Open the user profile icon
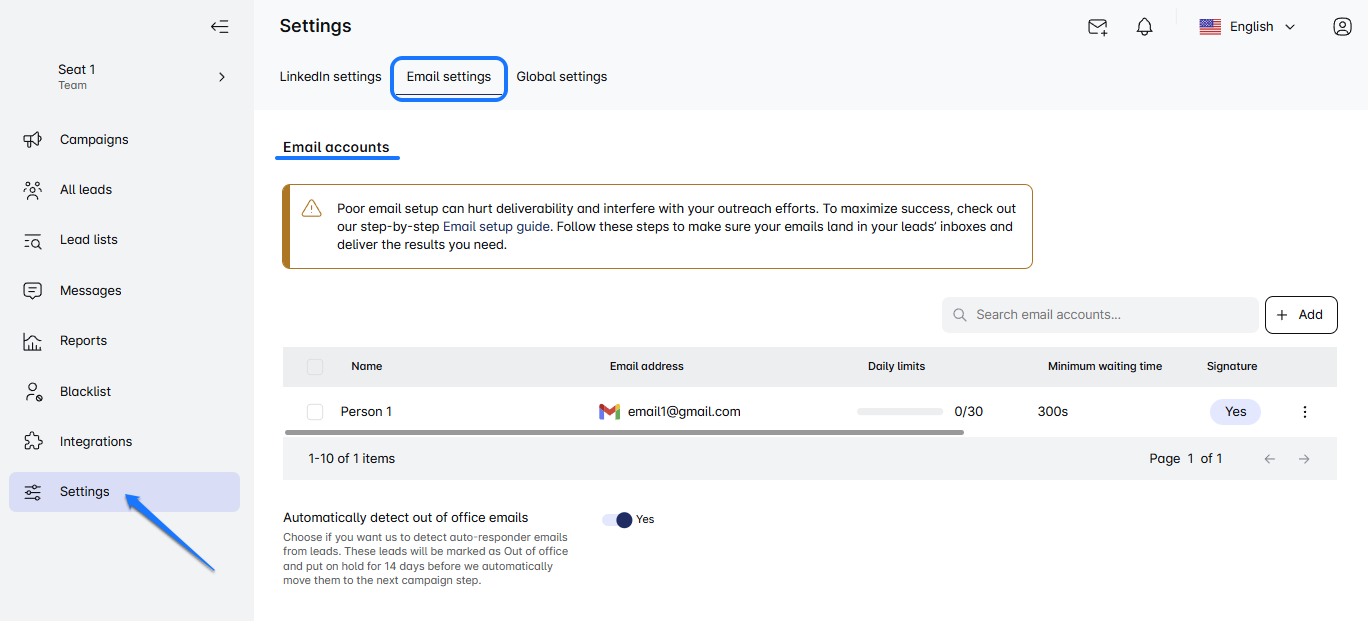The width and height of the screenshot is (1368, 621). (x=1342, y=27)
